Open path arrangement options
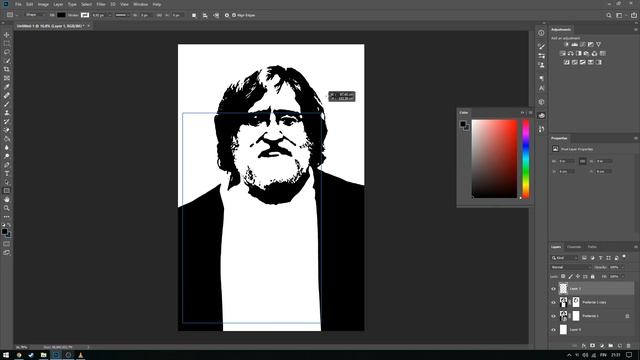This screenshot has width=640, height=360. 216,15
